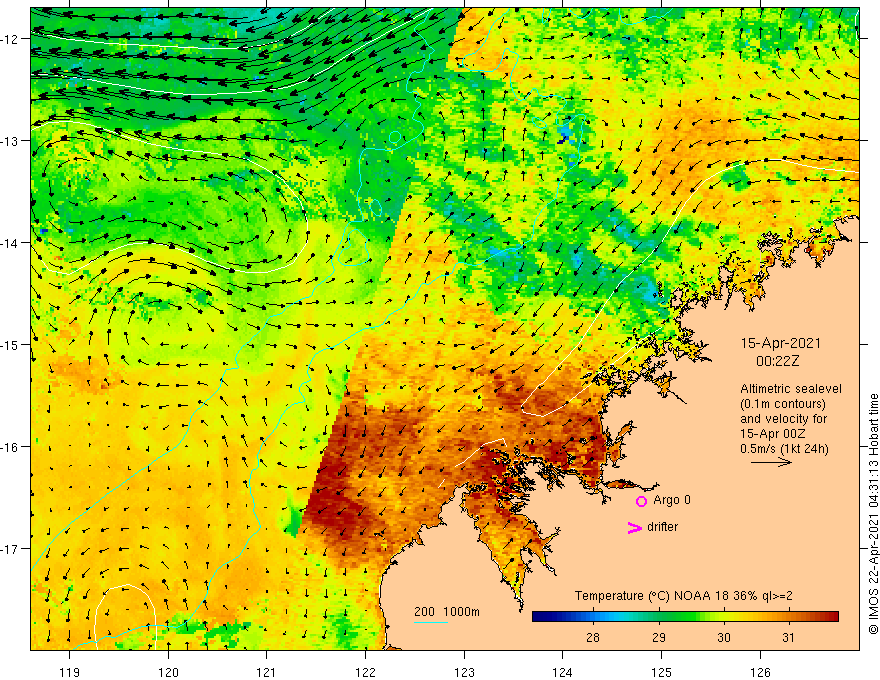Click the 122 longitude axis label

coord(365,672)
